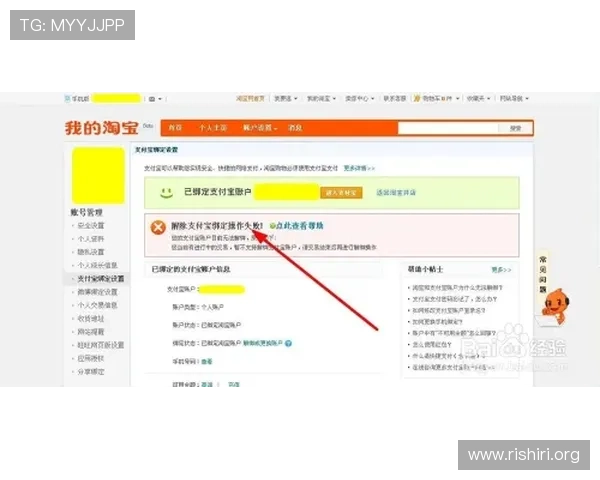
Task: Open 旺旺网页版设置 in the sidebar
Action: pos(101,345)
